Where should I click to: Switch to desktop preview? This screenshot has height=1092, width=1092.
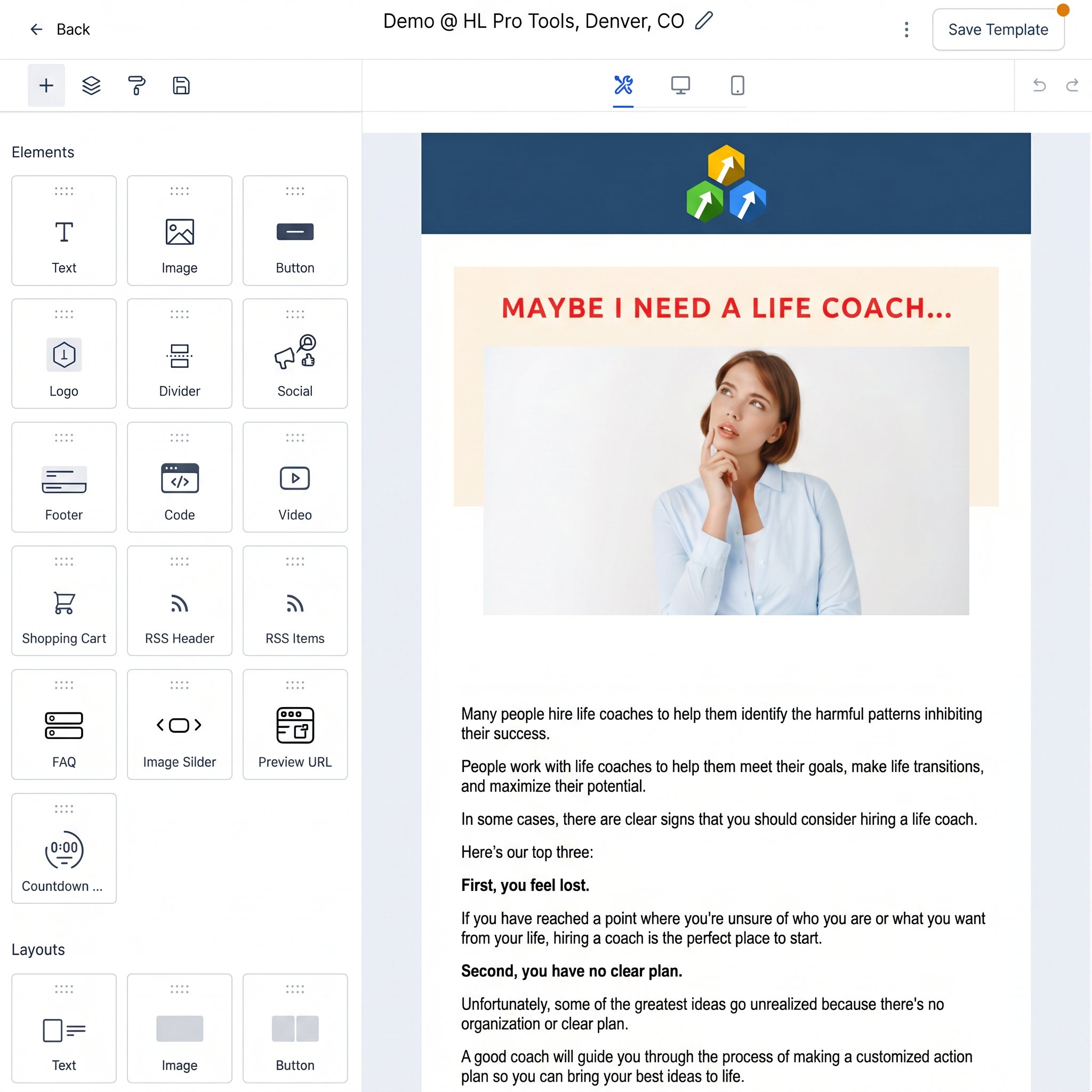[x=680, y=85]
